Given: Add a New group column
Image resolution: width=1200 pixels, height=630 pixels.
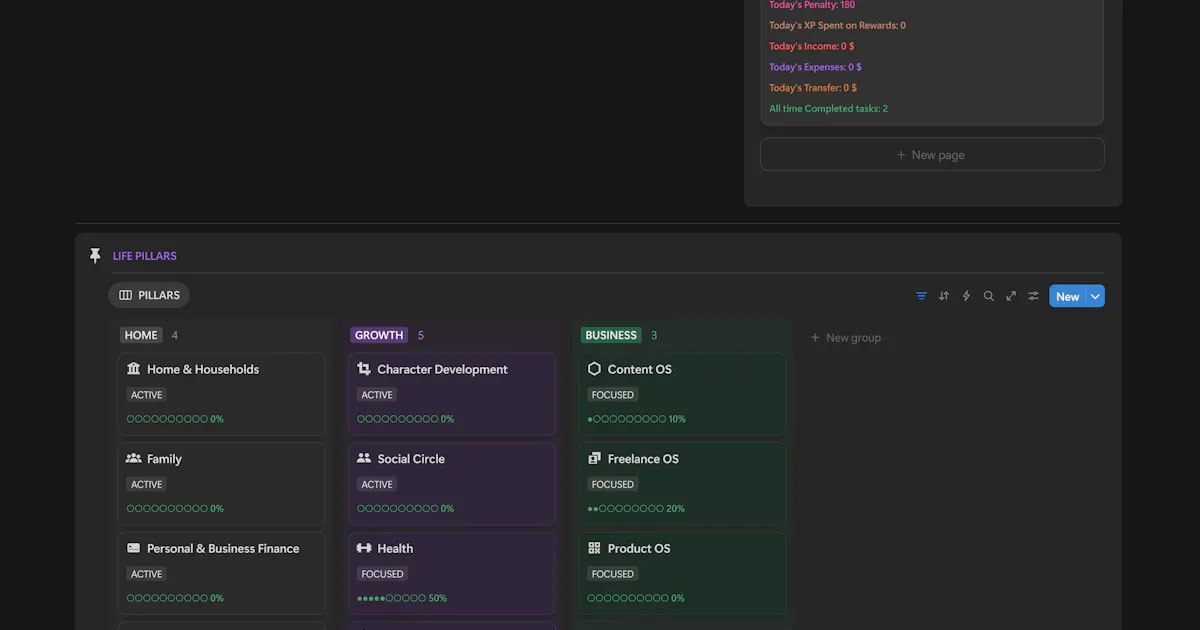Looking at the screenshot, I should pos(845,338).
